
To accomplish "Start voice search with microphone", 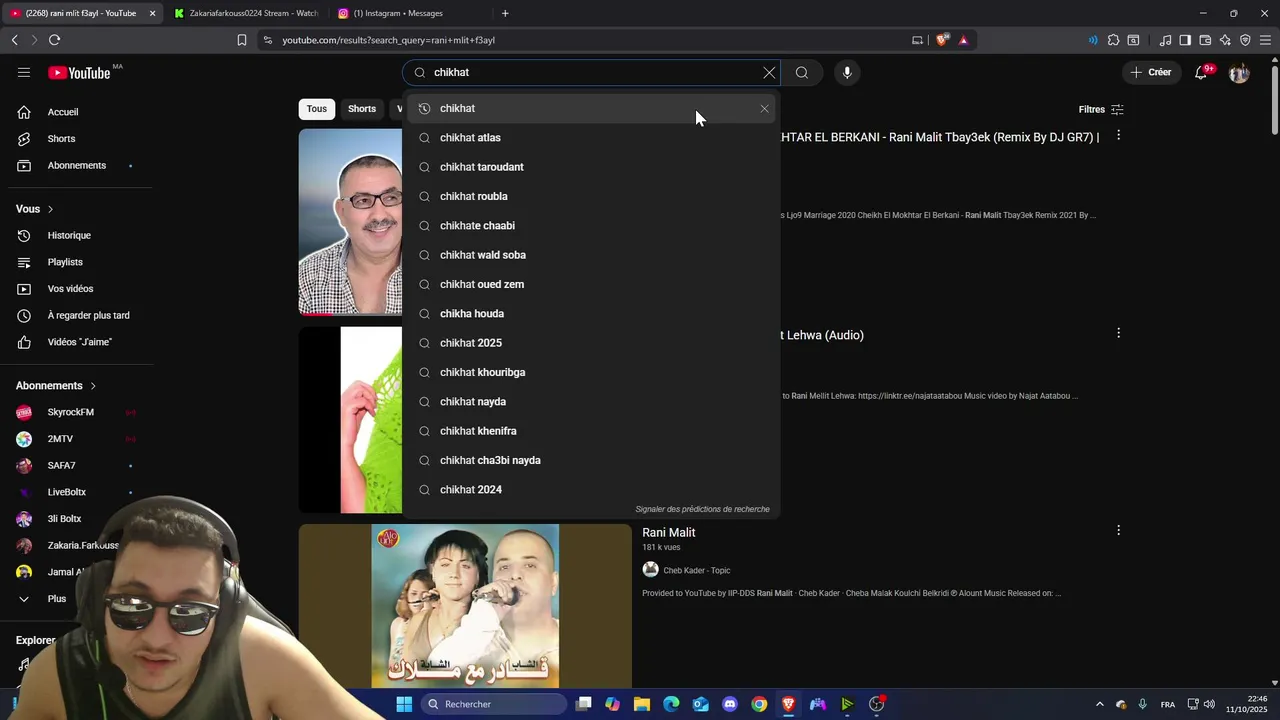I will [x=847, y=72].
